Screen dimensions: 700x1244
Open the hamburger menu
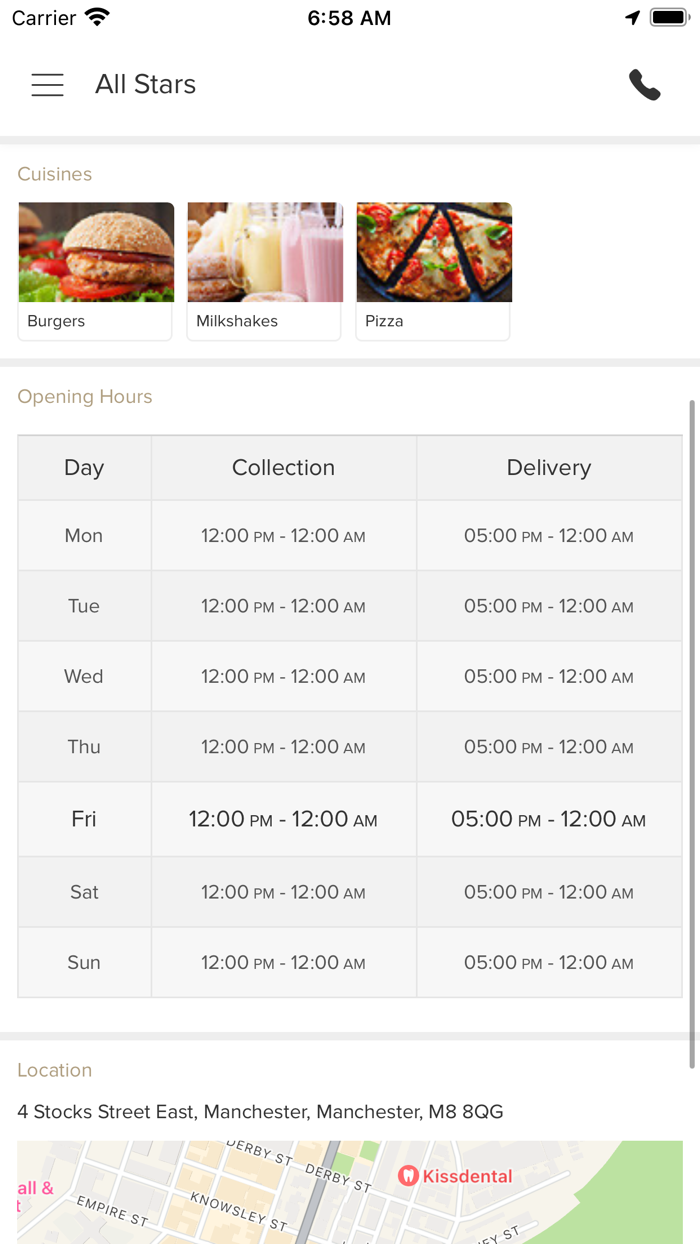47,85
